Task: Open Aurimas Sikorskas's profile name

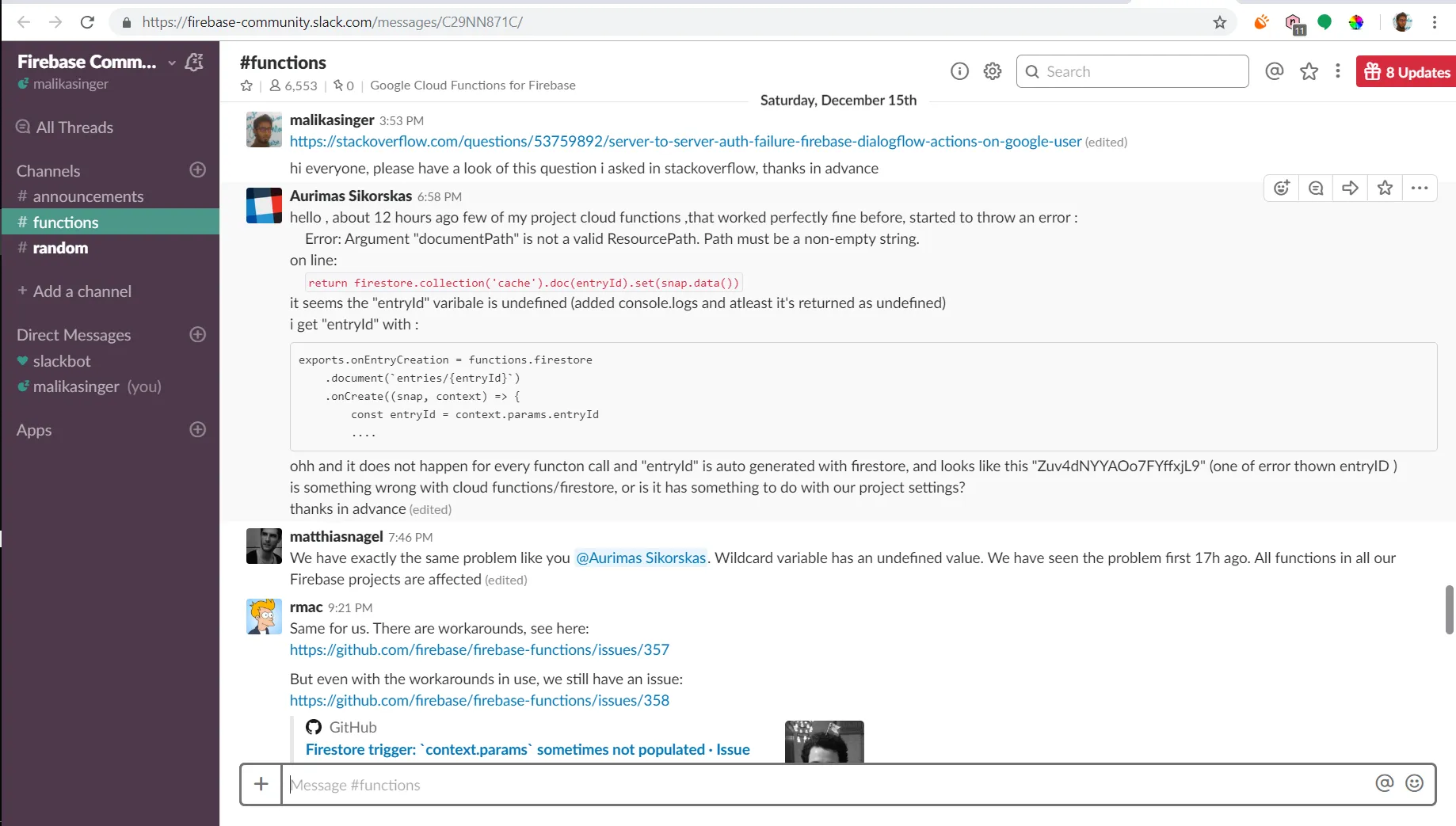Action: pyautogui.click(x=351, y=196)
